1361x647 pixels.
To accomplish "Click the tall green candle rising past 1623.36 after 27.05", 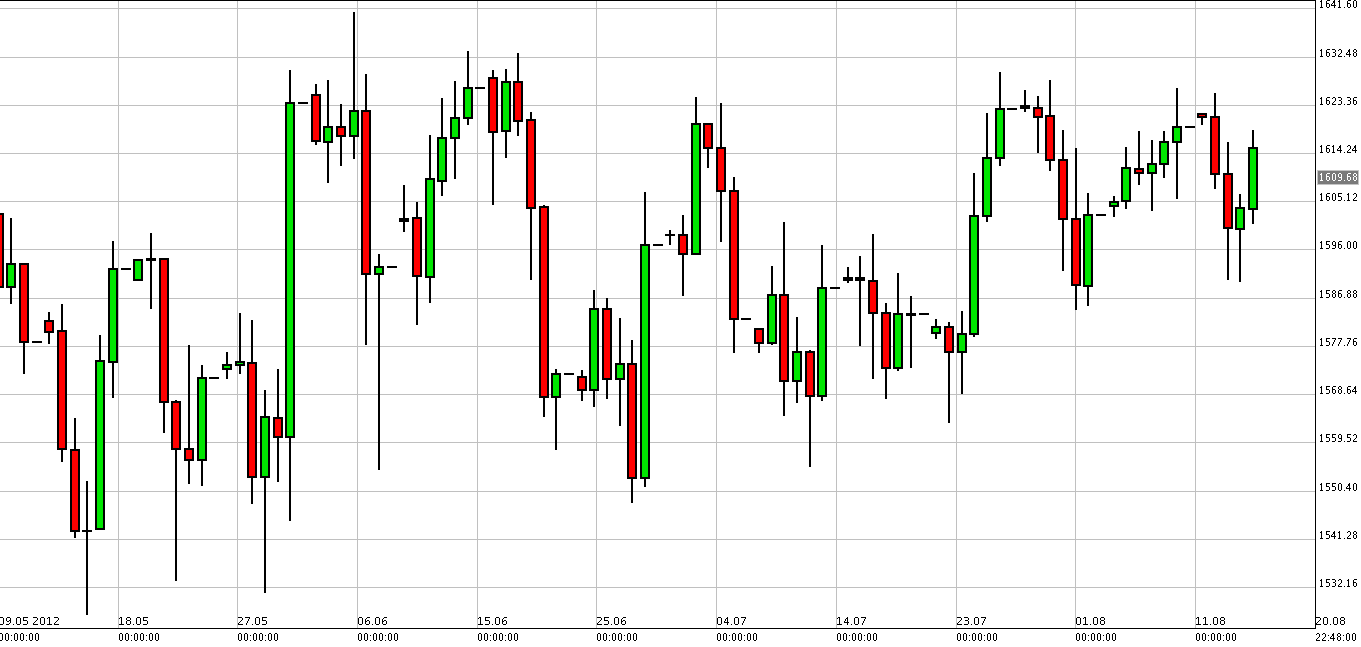I will (x=290, y=270).
